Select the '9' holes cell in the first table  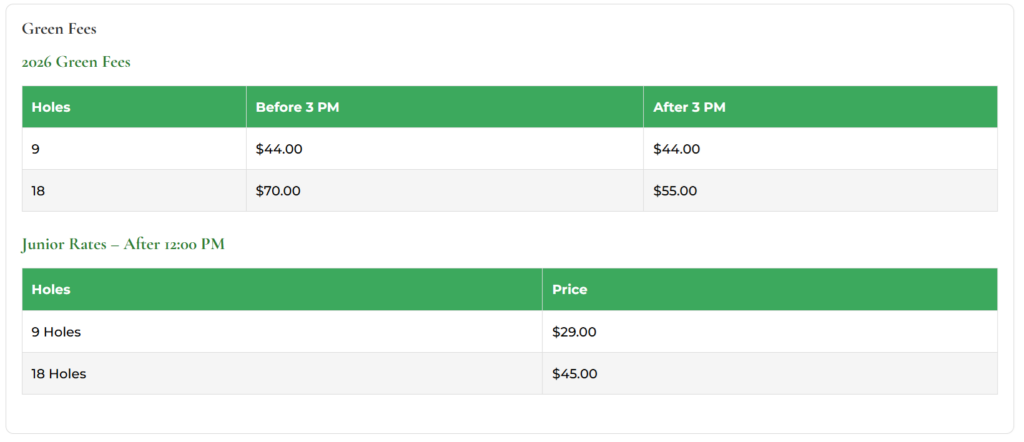36,149
